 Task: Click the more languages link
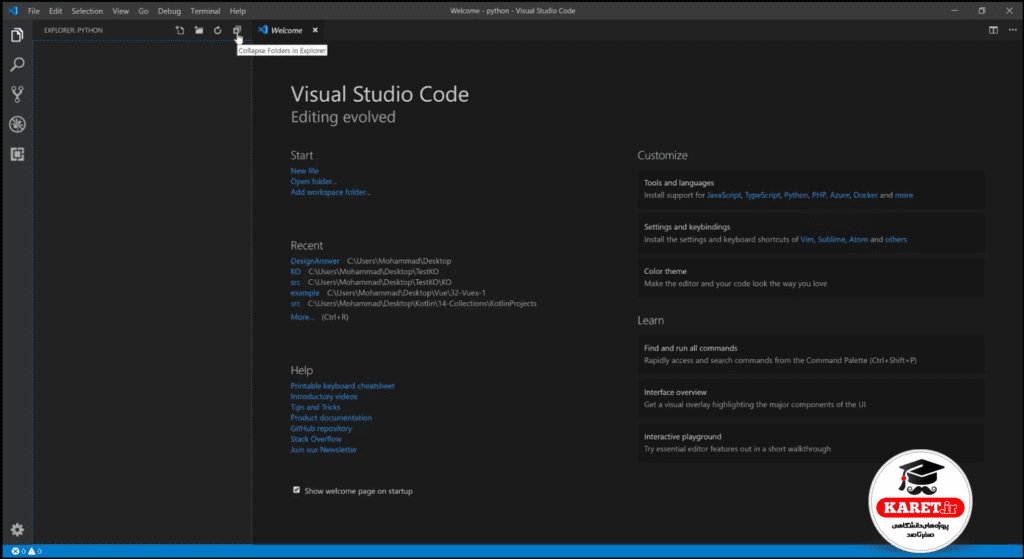pyautogui.click(x=904, y=195)
